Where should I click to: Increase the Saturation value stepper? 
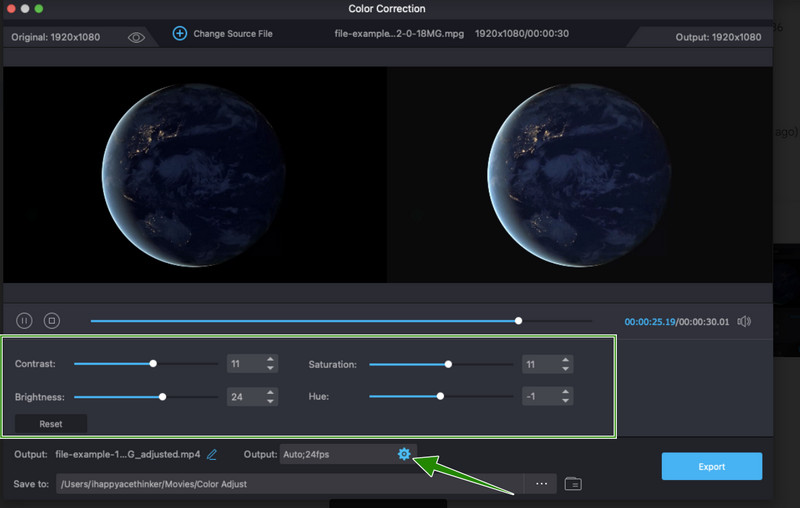pyautogui.click(x=565, y=359)
